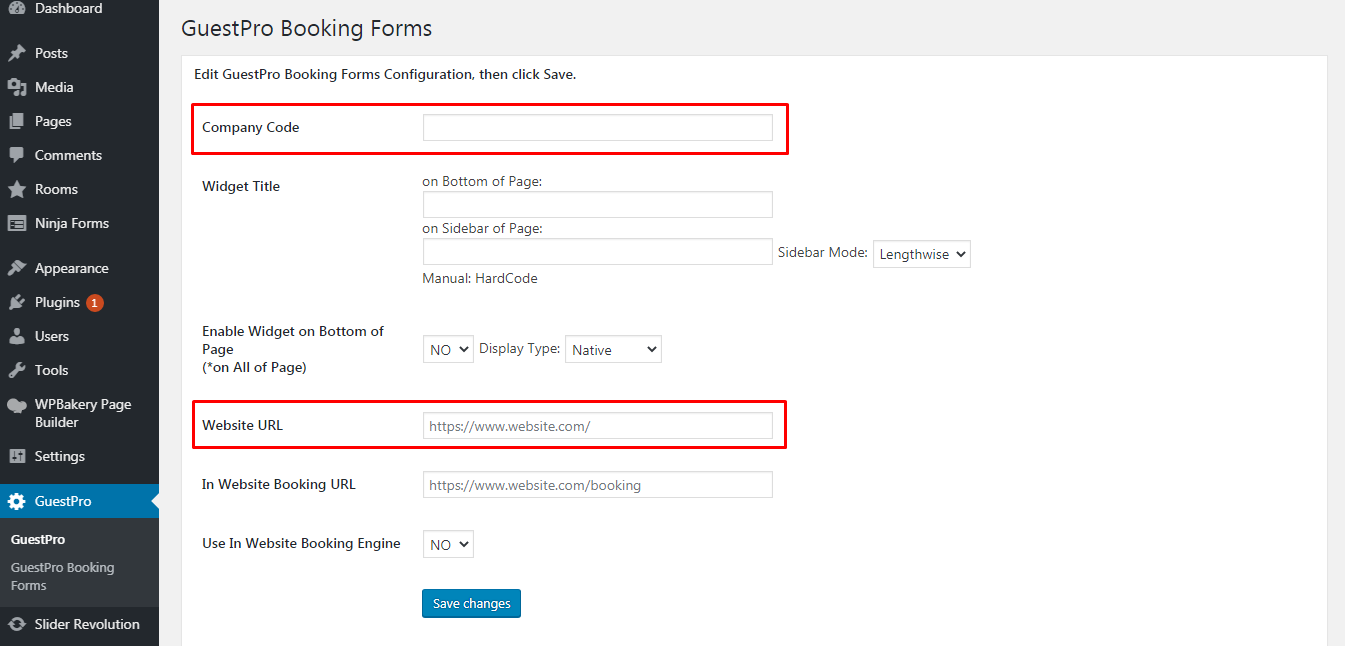Select the Posts pin icon in sidebar
The image size is (1345, 646).
(x=16, y=52)
